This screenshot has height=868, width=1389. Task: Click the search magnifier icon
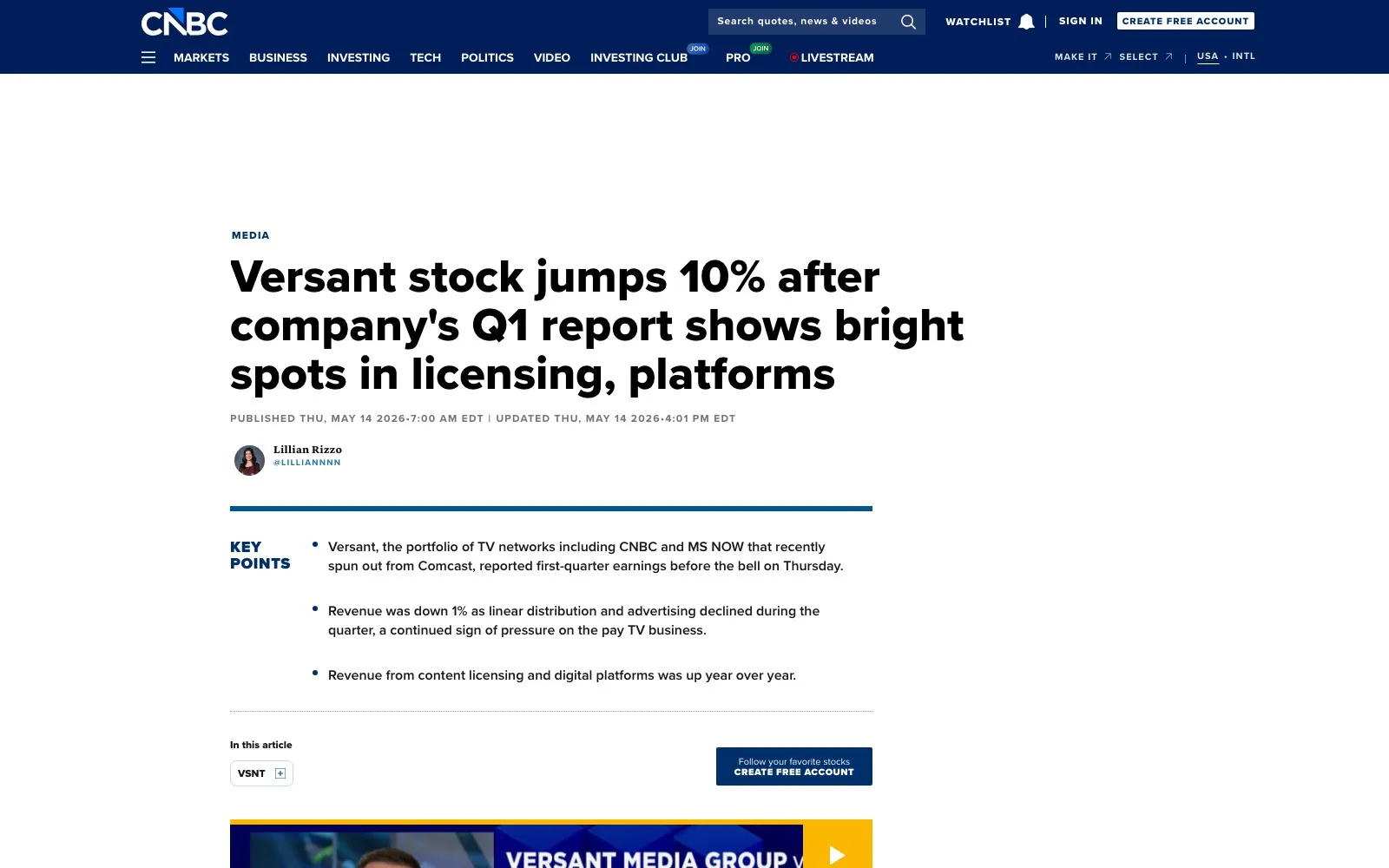908,22
